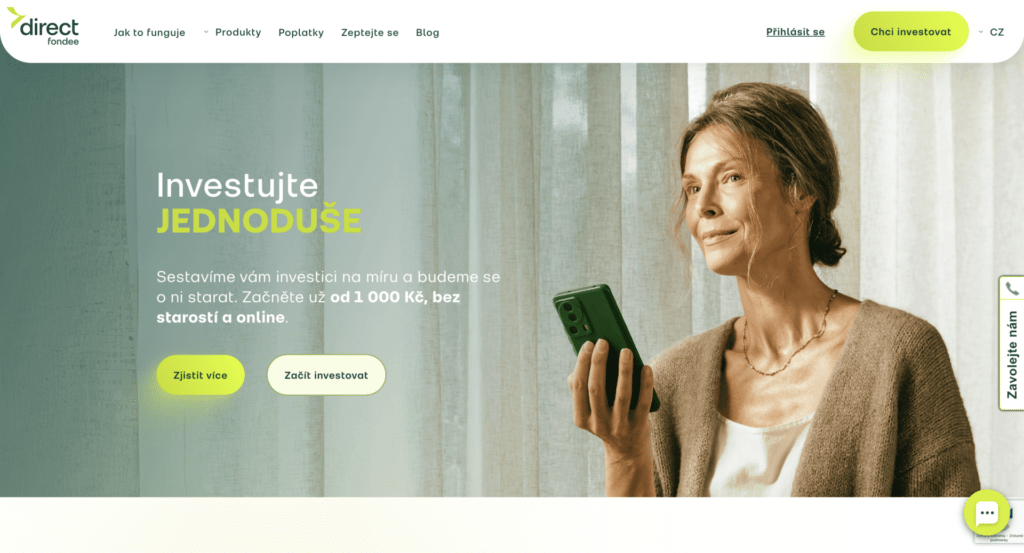
Task: Open the Zeptejte se section
Action: [370, 33]
